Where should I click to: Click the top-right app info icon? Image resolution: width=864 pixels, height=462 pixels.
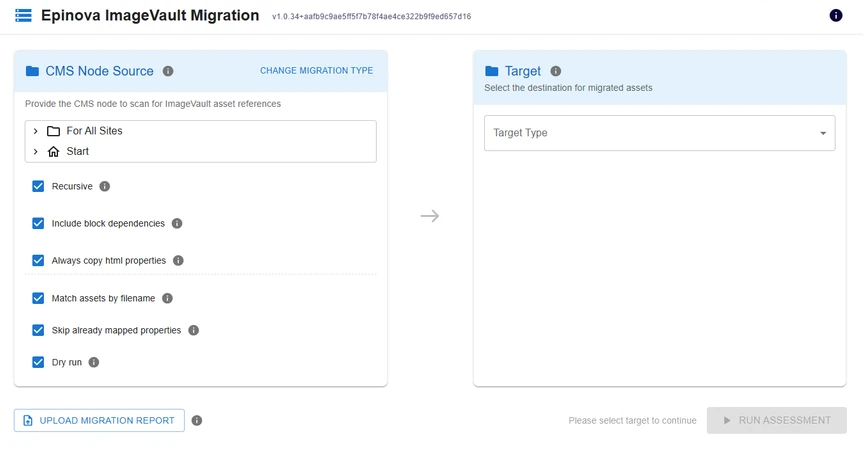click(835, 15)
